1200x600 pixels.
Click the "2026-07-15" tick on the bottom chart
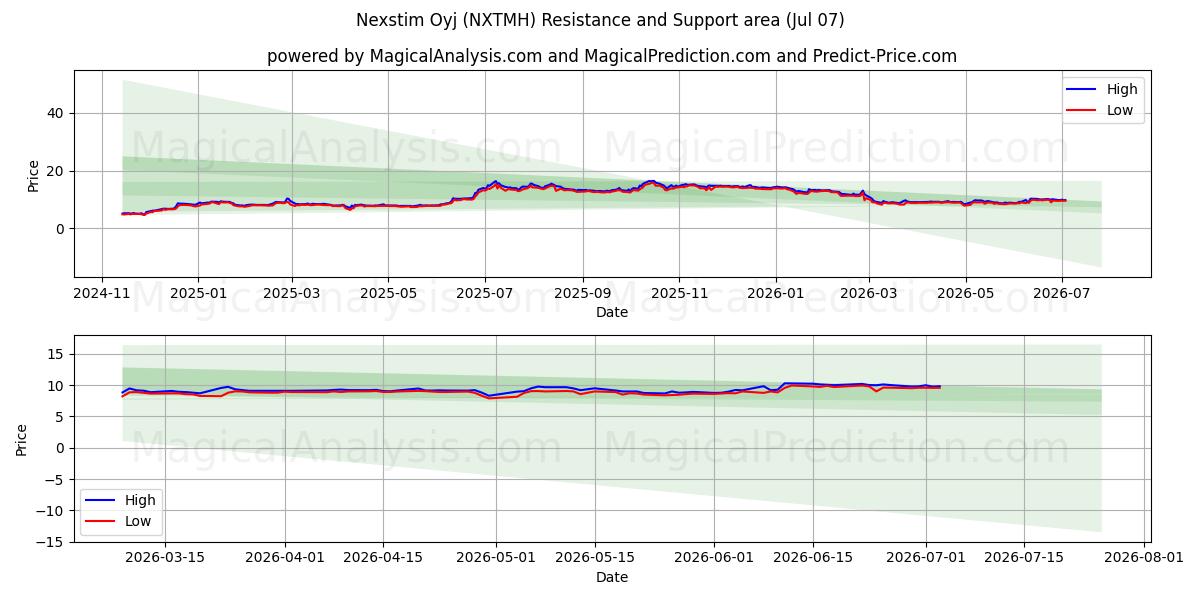[x=1024, y=558]
